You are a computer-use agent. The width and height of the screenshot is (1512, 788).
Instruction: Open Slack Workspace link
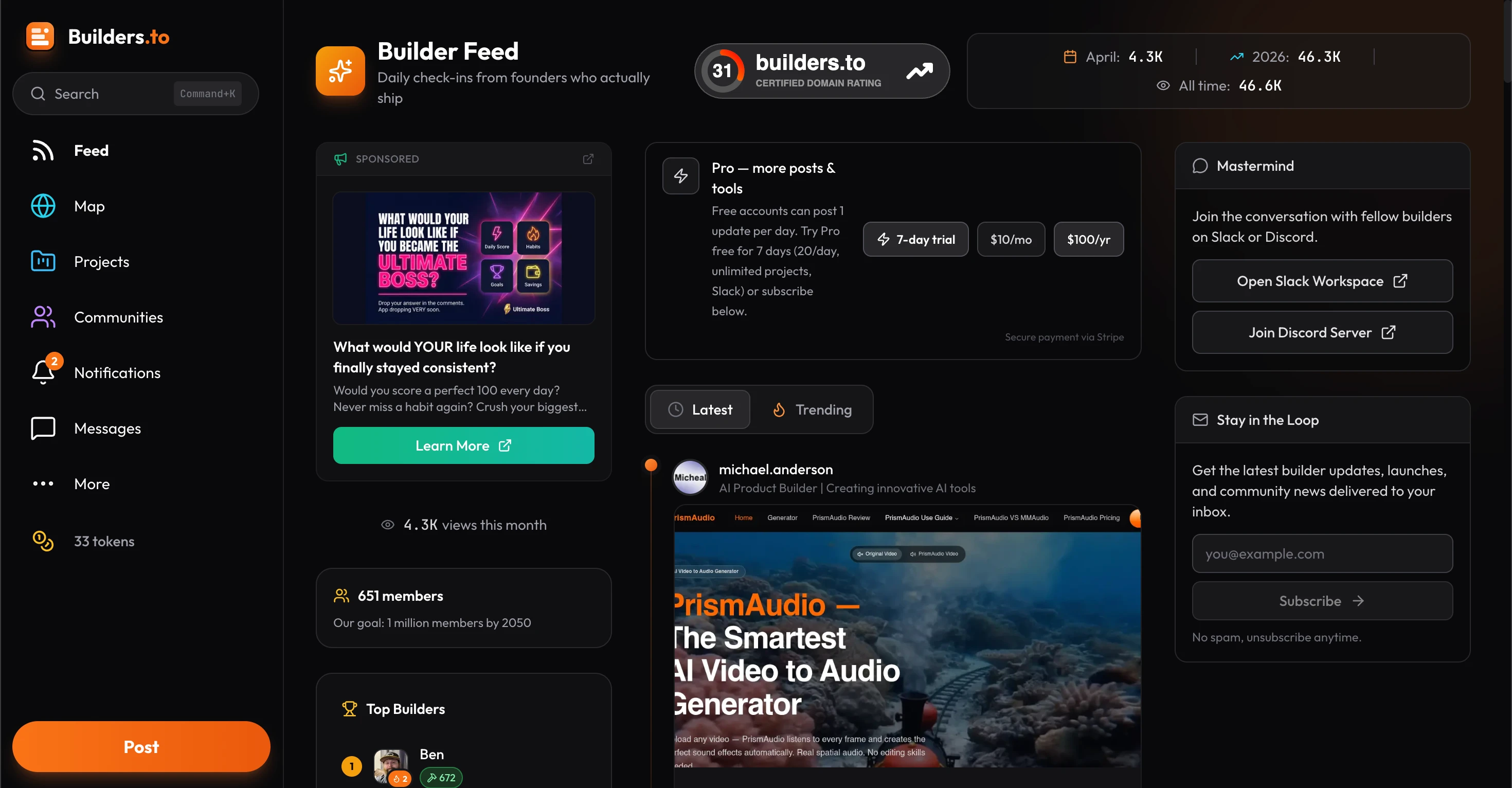pyautogui.click(x=1322, y=281)
